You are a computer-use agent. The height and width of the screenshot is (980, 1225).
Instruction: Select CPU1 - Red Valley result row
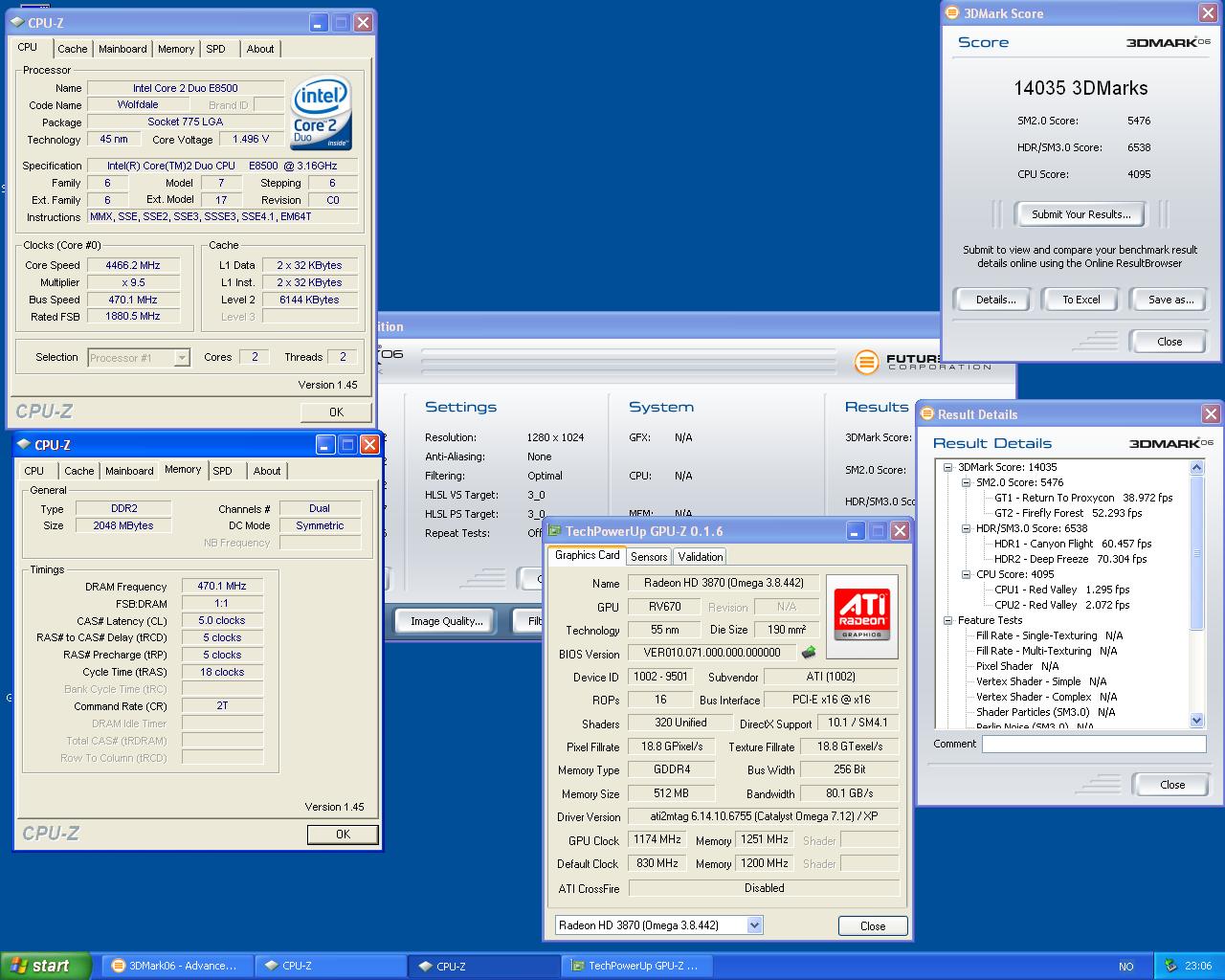pyautogui.click(x=1061, y=590)
